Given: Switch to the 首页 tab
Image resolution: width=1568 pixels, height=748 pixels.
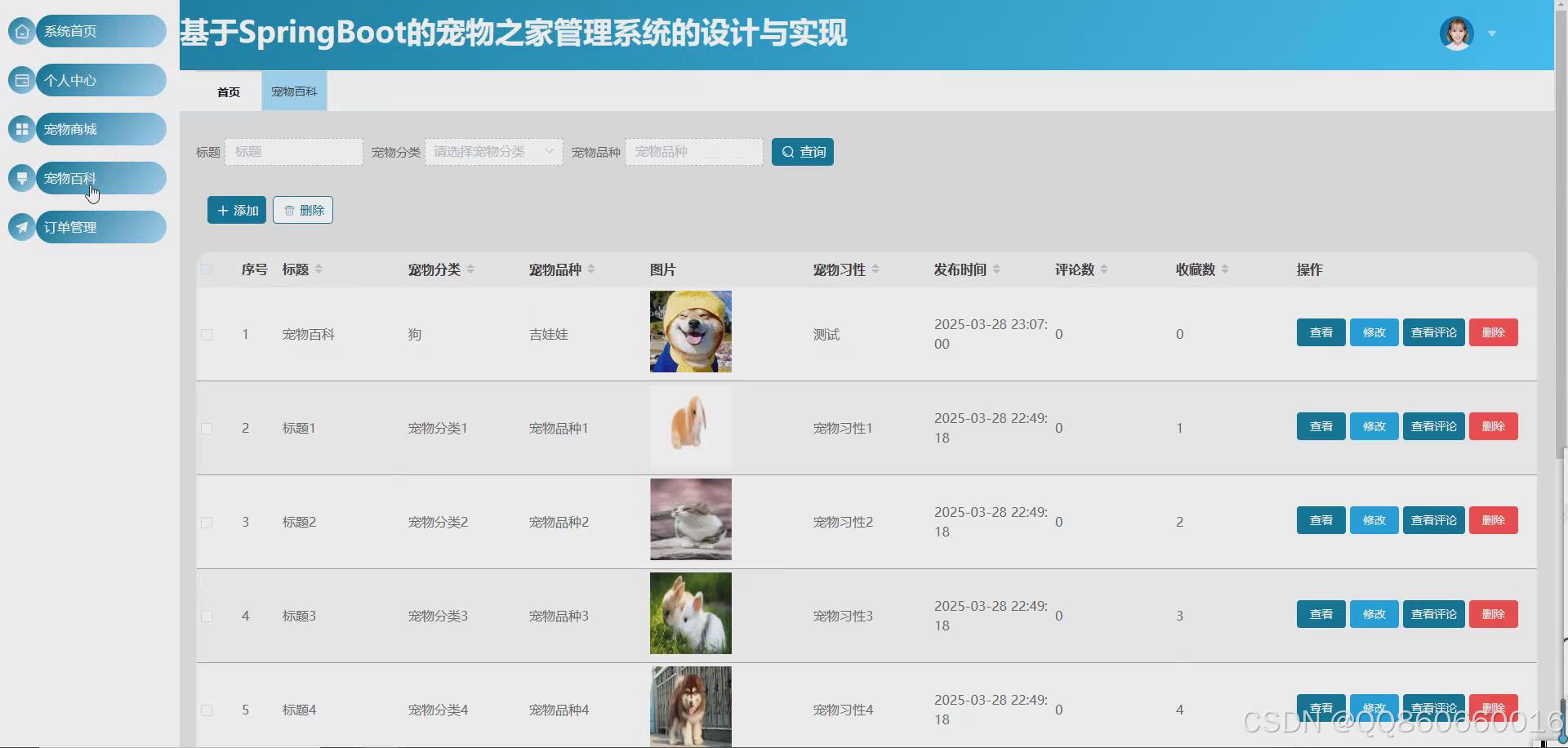Looking at the screenshot, I should click(x=229, y=91).
